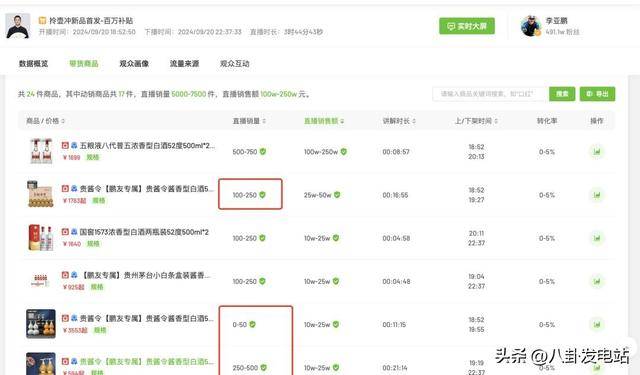Open the 观众画像 tab
This screenshot has height=375, width=640.
[134, 64]
